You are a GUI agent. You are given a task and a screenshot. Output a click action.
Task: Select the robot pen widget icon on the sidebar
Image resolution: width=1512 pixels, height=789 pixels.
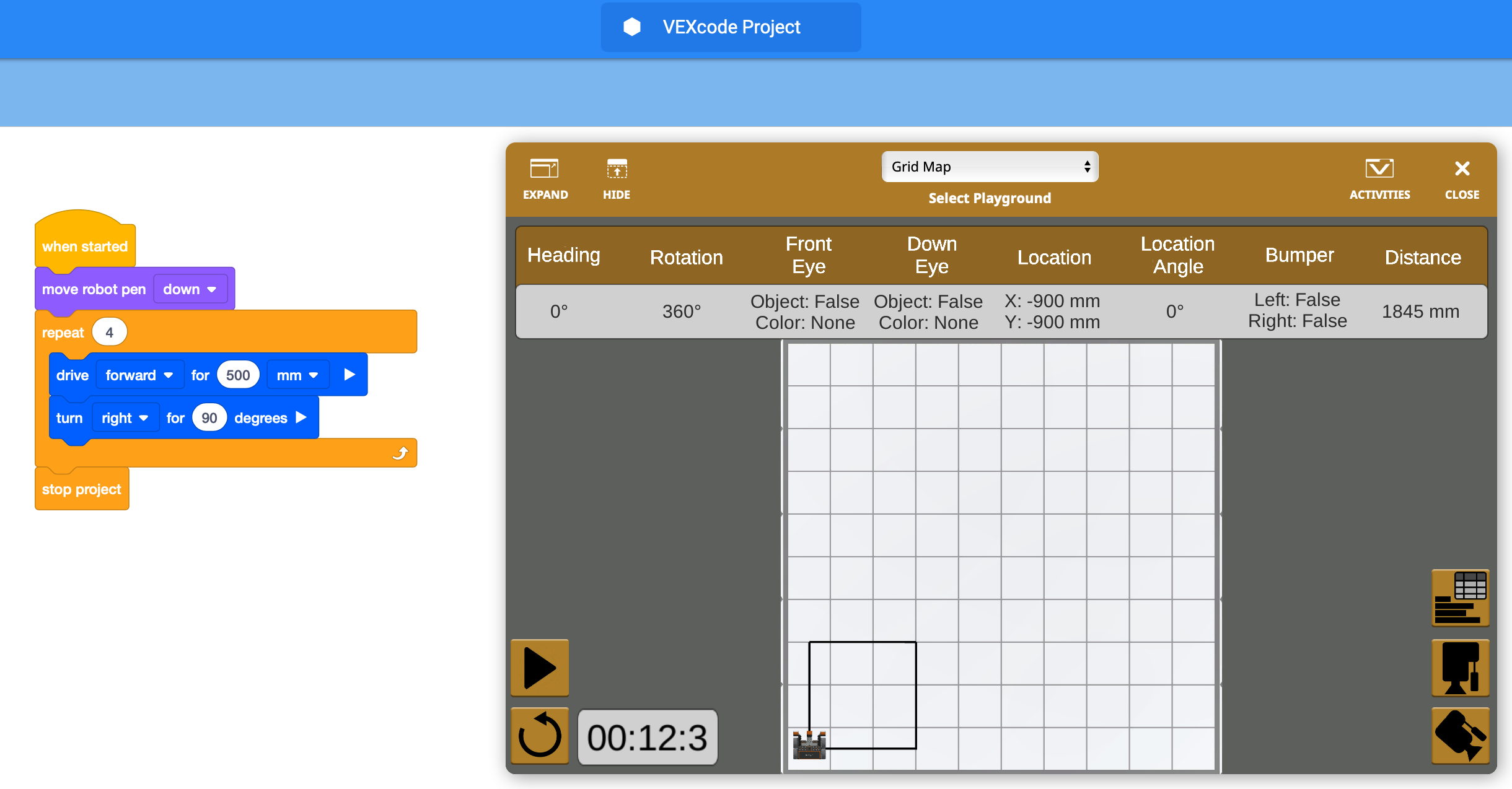click(1460, 668)
